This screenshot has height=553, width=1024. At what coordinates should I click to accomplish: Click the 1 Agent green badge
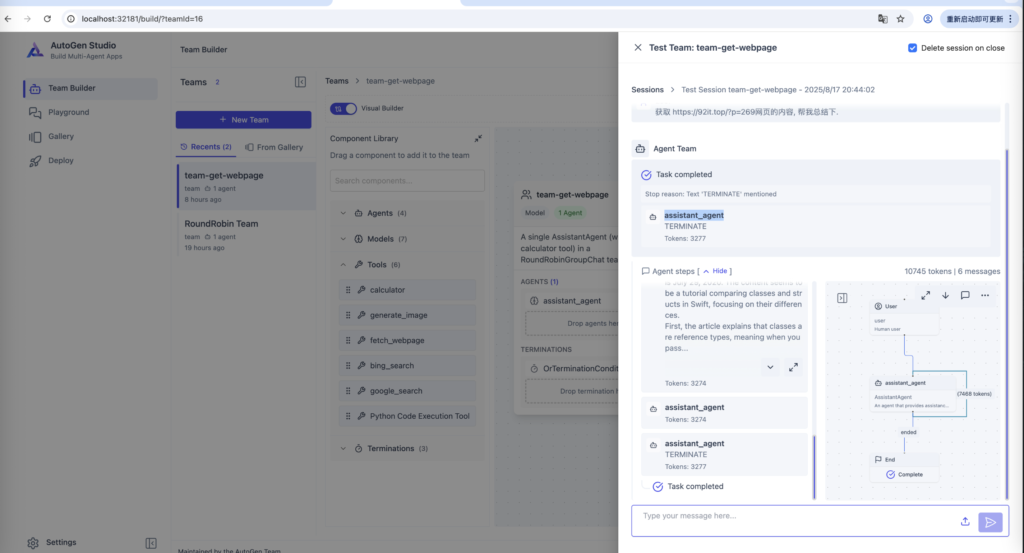point(570,213)
